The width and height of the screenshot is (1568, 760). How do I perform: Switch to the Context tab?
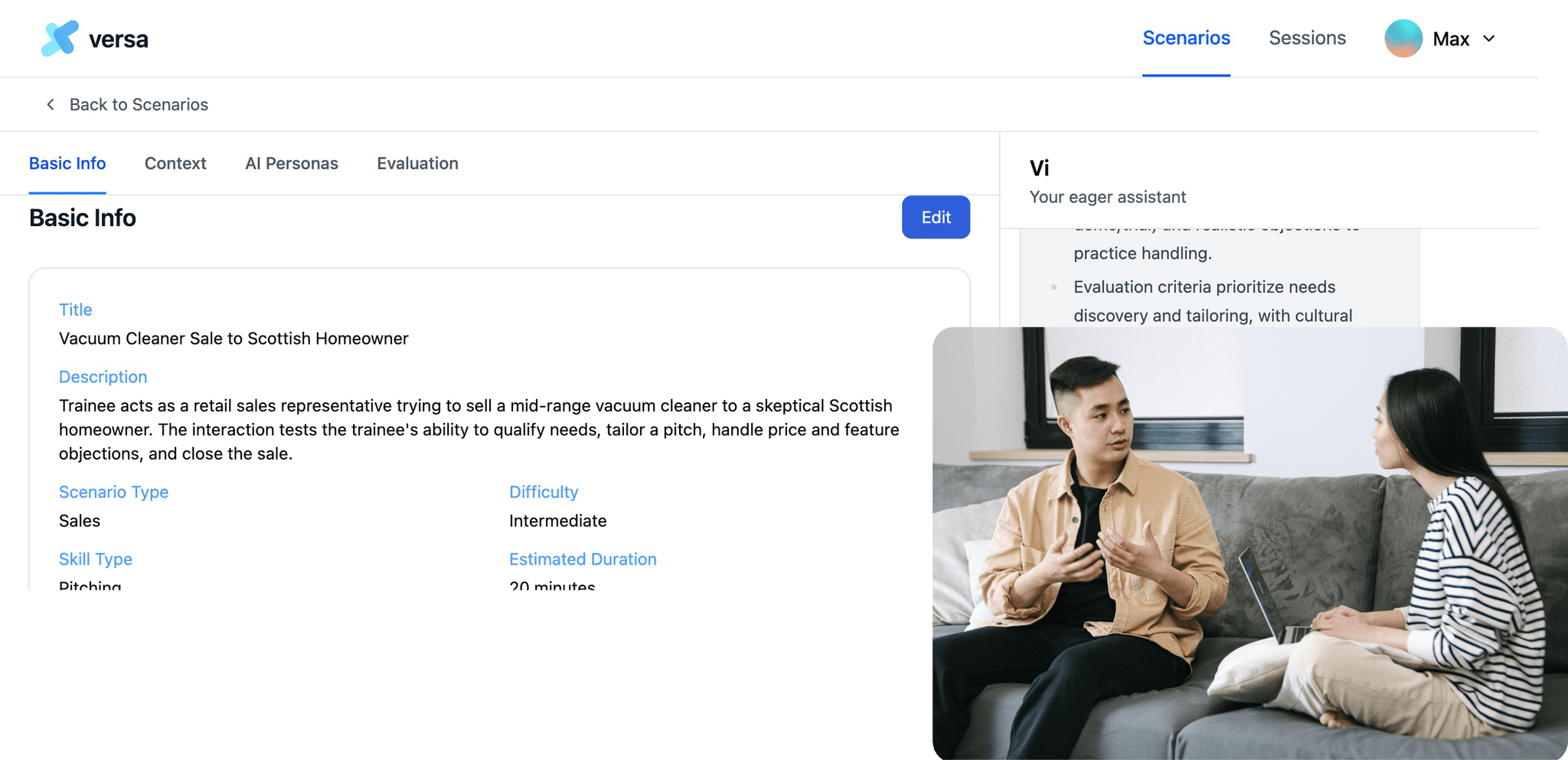(x=175, y=163)
